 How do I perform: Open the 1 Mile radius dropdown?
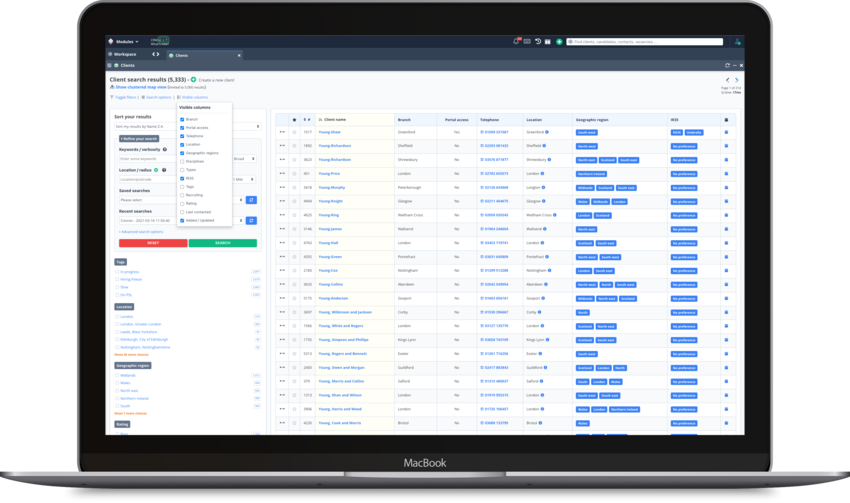[244, 179]
